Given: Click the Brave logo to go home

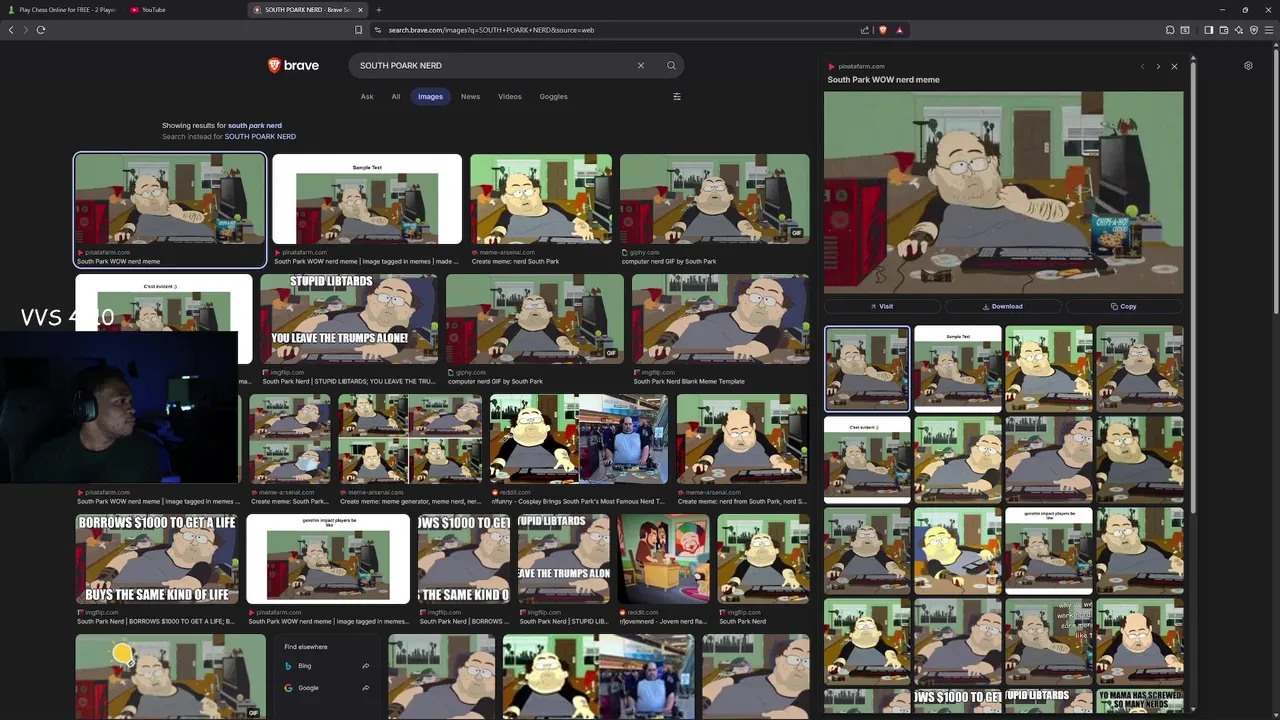Looking at the screenshot, I should tap(293, 65).
